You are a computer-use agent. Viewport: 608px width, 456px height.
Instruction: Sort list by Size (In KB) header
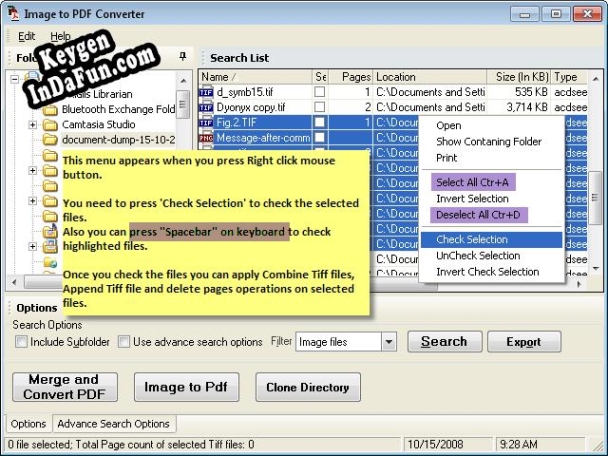click(519, 77)
